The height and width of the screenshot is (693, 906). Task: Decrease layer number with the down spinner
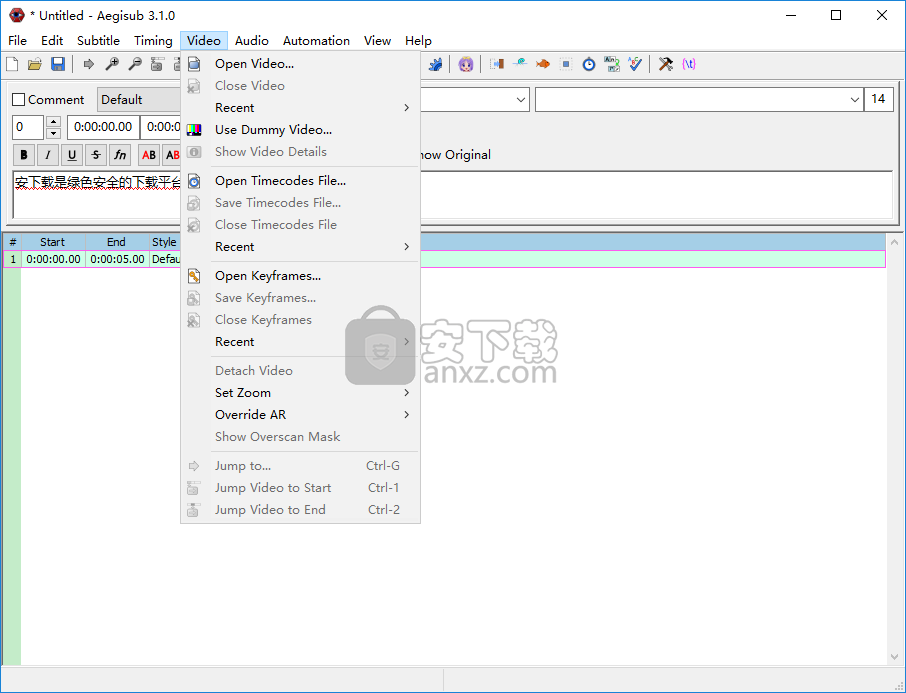(53, 134)
